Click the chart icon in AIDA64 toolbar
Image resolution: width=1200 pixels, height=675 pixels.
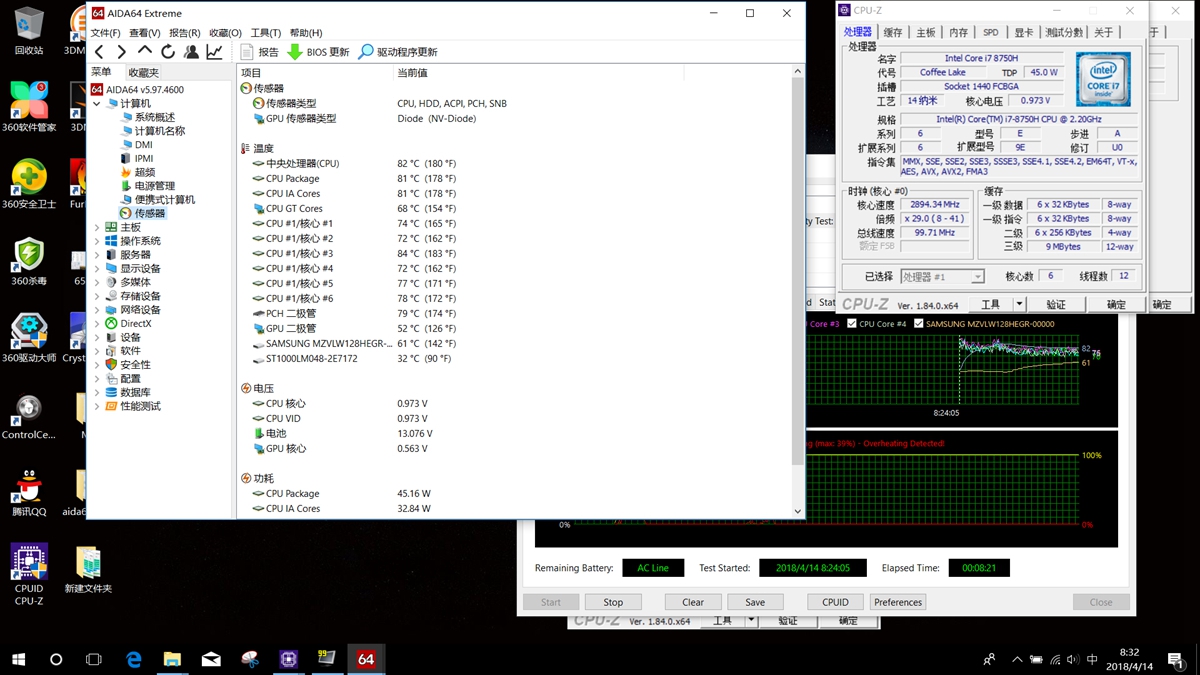(213, 51)
